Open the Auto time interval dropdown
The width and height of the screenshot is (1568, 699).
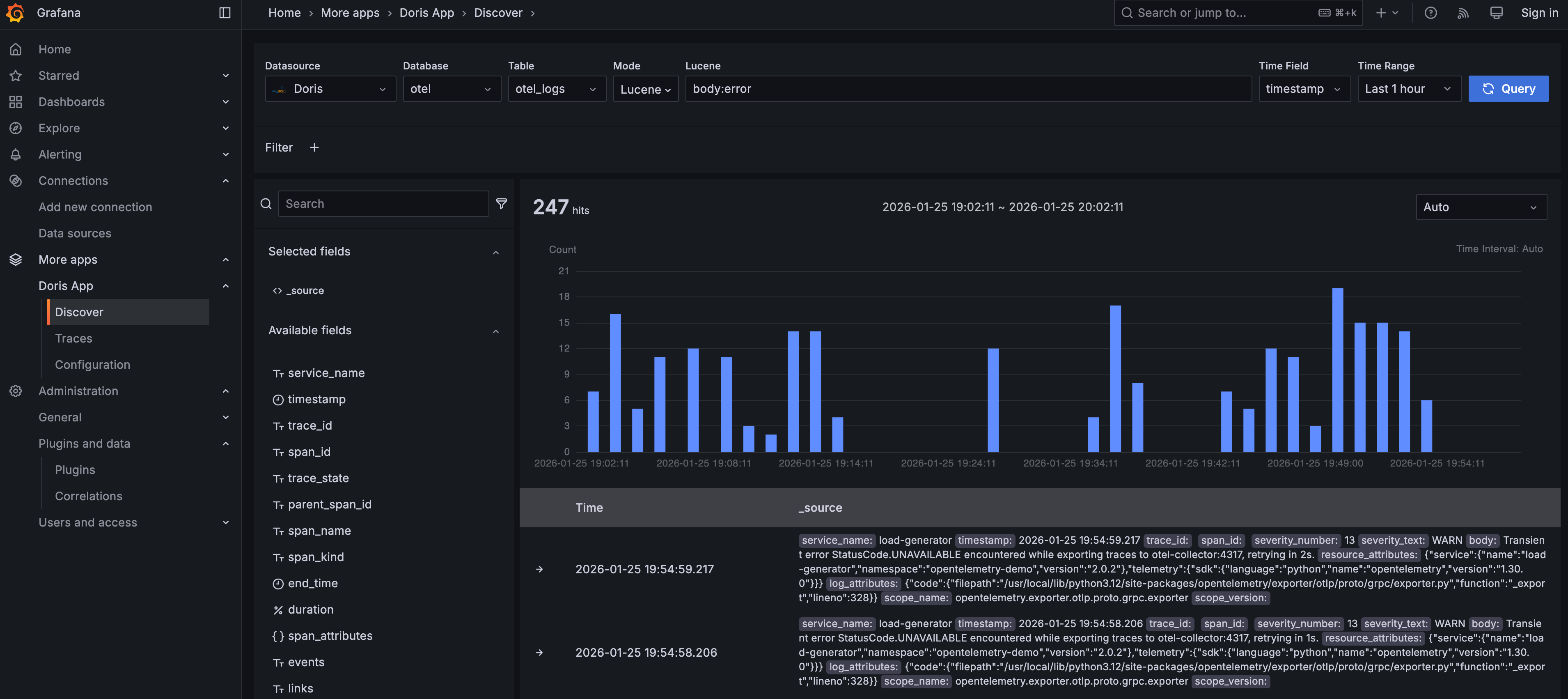coord(1481,207)
